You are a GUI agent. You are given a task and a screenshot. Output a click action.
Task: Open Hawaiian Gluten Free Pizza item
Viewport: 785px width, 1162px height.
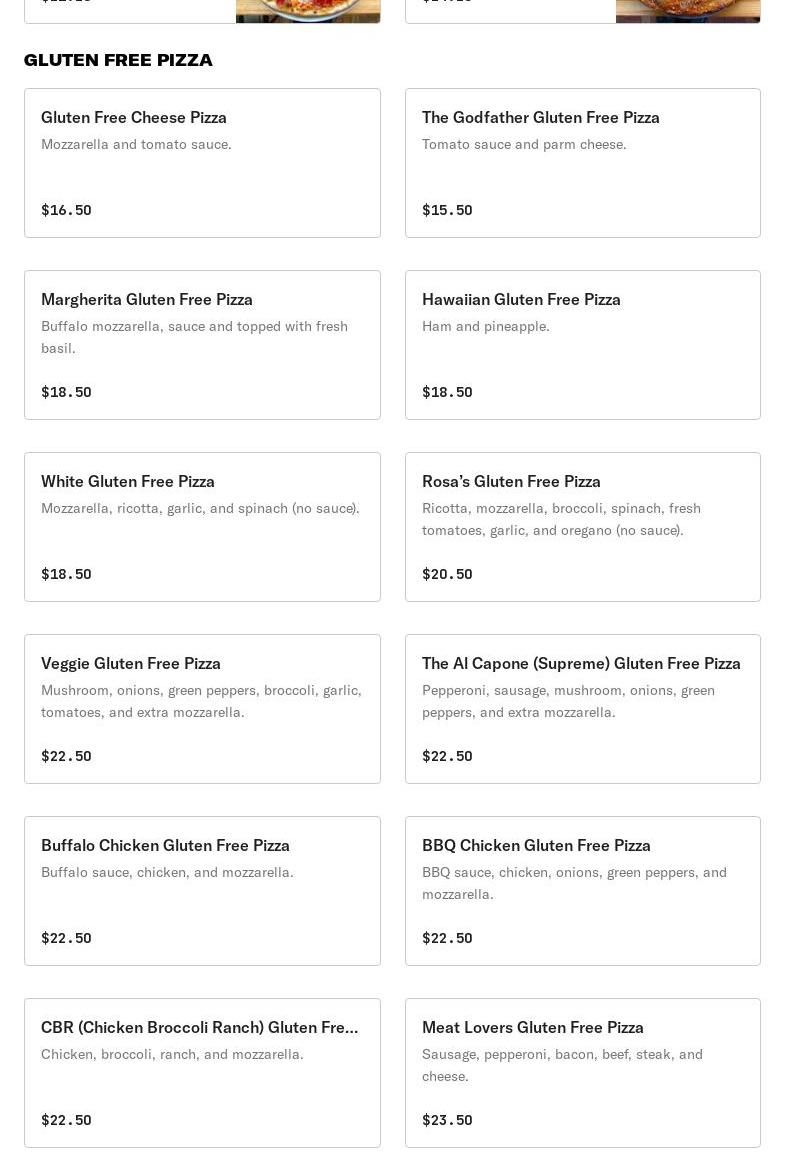click(x=521, y=300)
